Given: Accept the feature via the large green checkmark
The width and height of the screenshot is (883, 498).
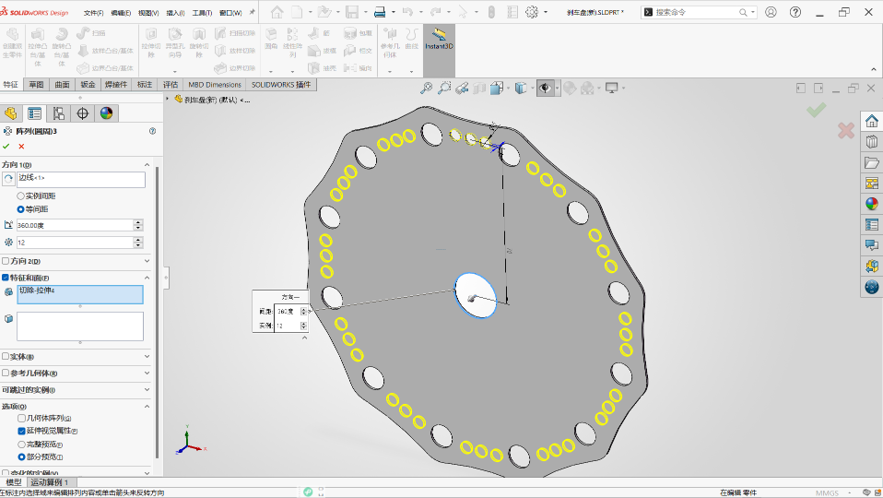Looking at the screenshot, I should coord(816,109).
